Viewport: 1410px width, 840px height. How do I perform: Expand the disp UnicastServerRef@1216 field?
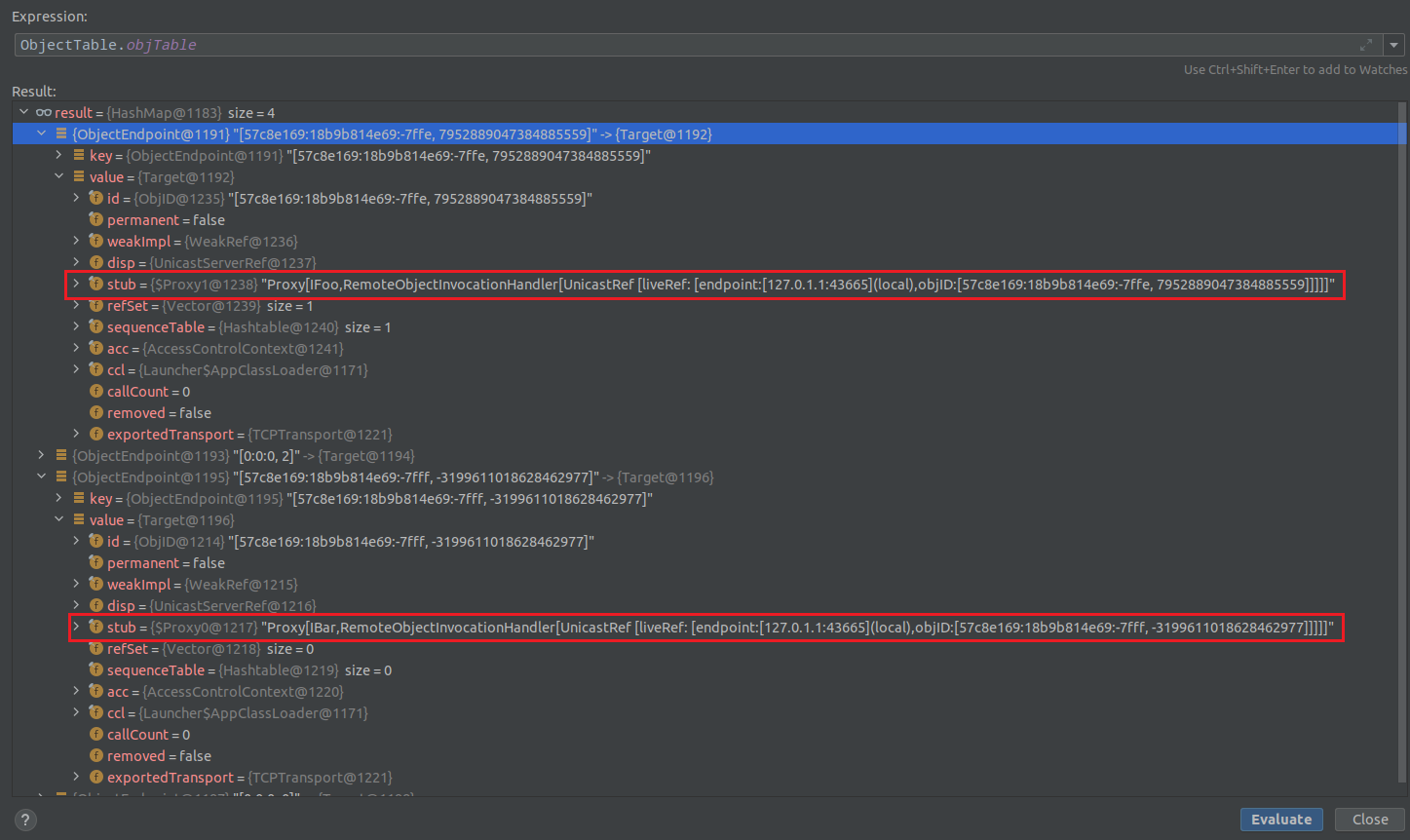click(x=76, y=606)
